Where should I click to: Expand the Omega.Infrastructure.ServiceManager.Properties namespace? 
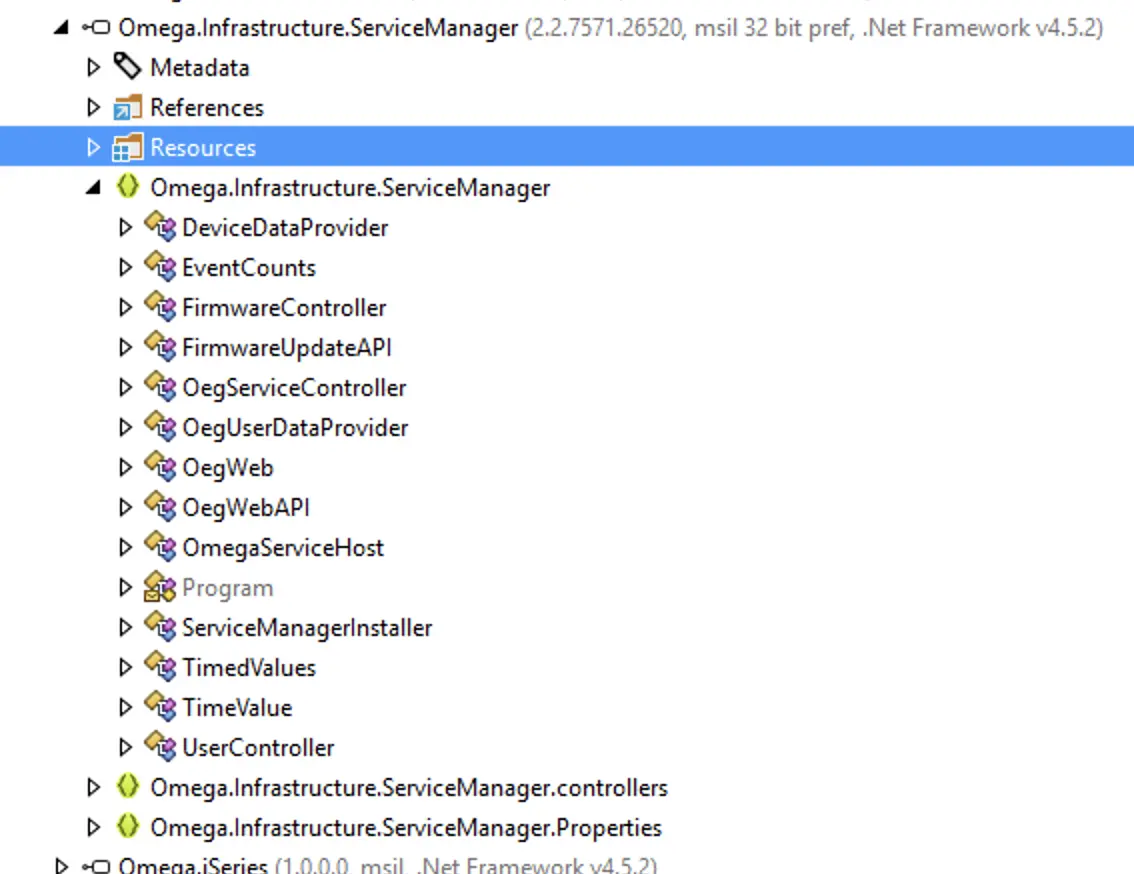coord(94,828)
